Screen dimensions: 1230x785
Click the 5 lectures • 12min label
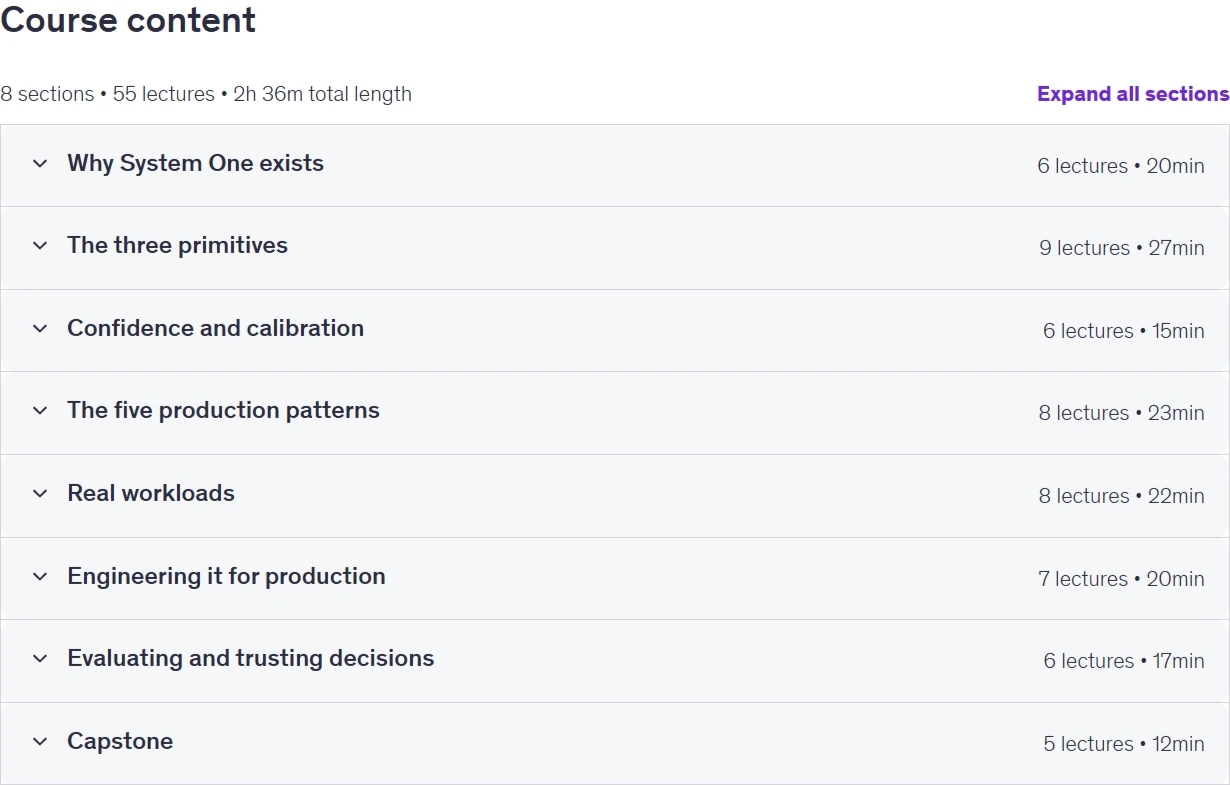(1124, 744)
